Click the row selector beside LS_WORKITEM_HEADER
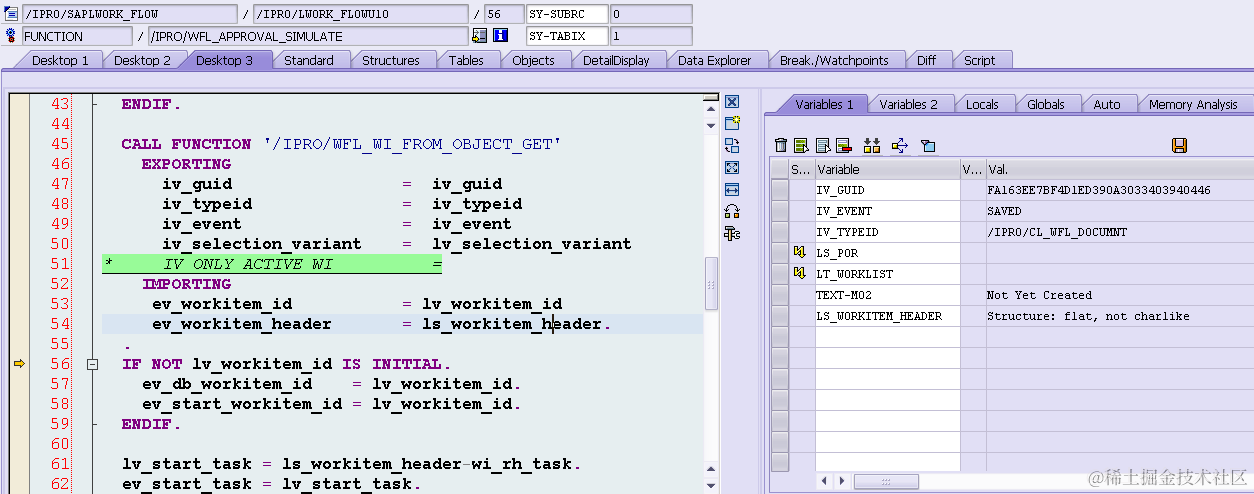The height and width of the screenshot is (494, 1254). pos(780,316)
